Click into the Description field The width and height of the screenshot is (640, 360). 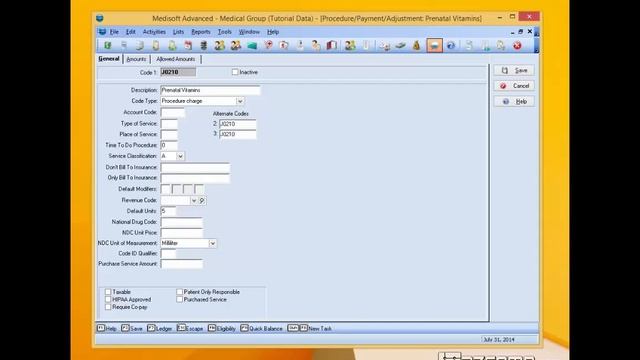(x=210, y=90)
